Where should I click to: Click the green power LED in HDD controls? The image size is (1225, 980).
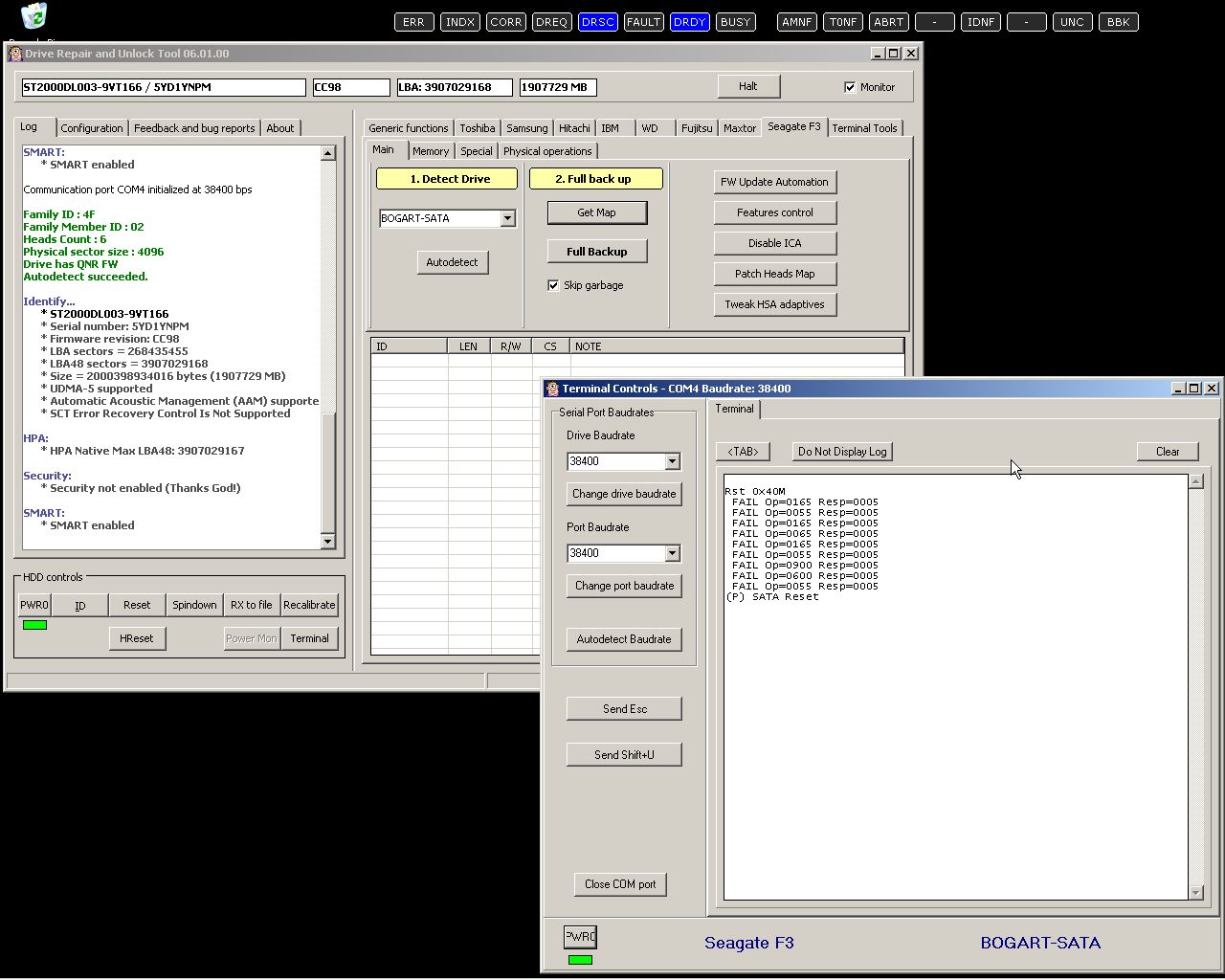coord(34,625)
